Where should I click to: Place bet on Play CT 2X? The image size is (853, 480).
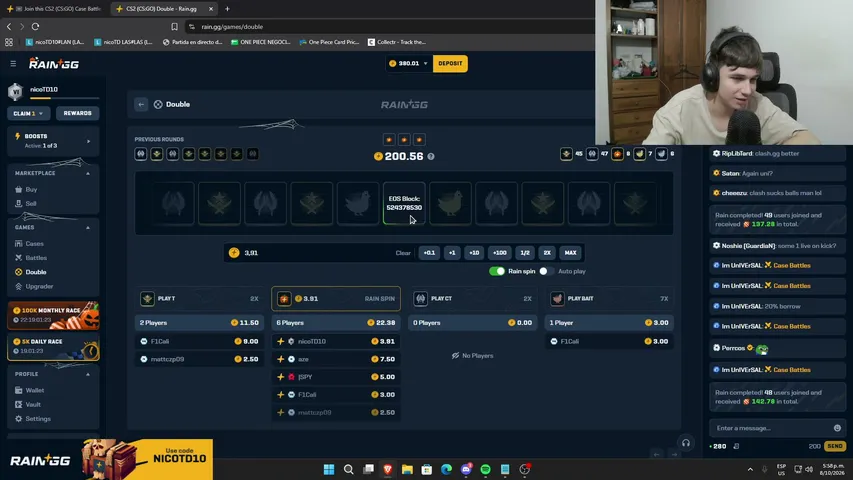pos(472,299)
